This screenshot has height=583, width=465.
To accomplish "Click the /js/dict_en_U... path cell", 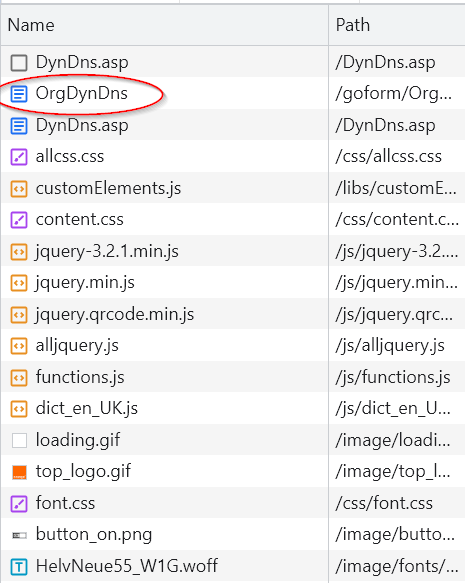I will (397, 409).
